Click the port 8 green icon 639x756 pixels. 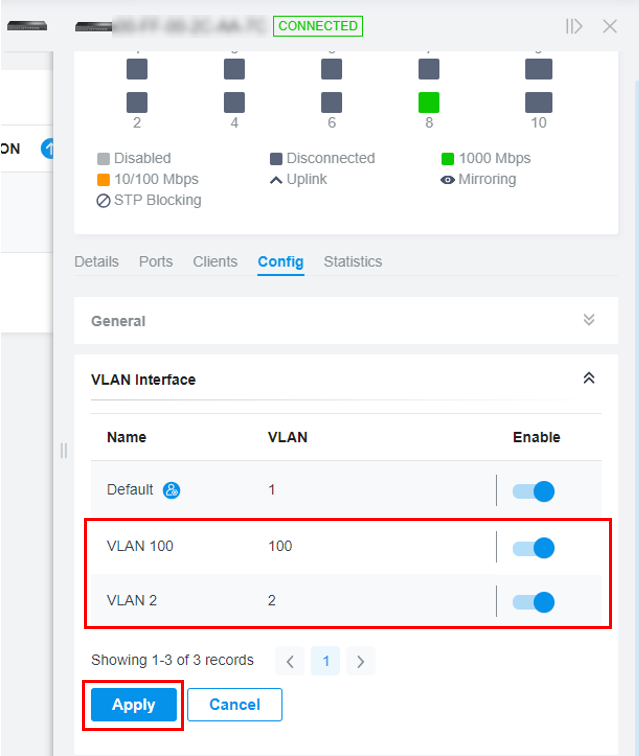pos(429,102)
